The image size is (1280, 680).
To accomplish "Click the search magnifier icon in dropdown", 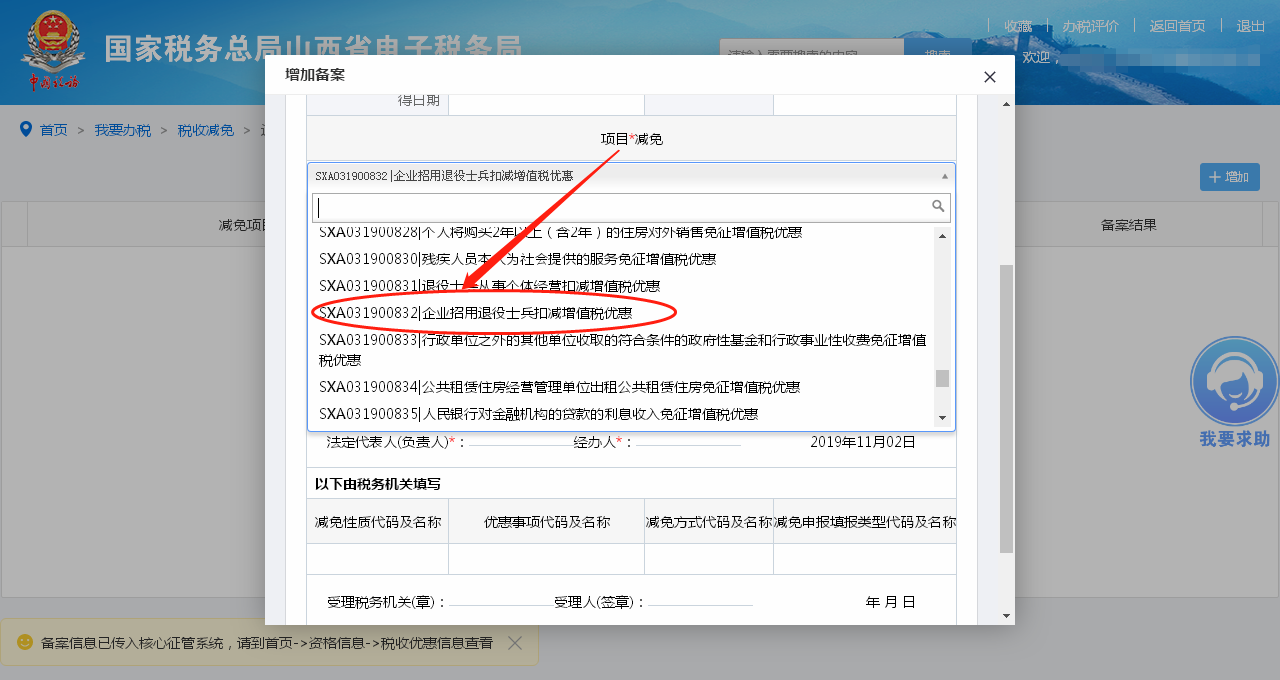I will point(938,206).
